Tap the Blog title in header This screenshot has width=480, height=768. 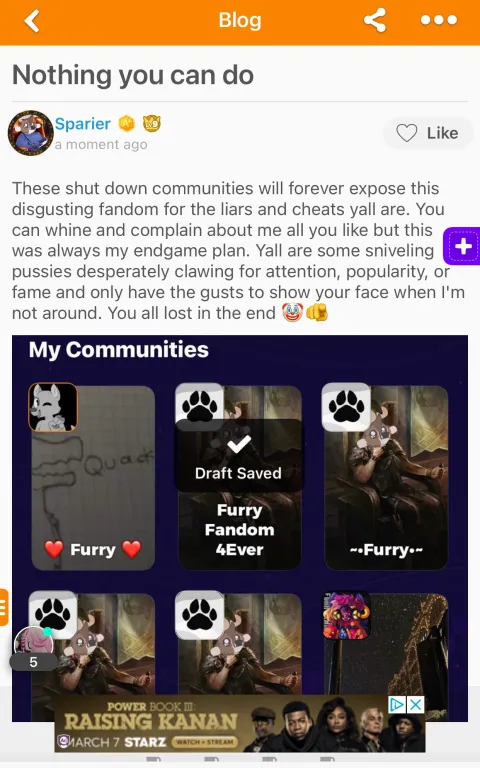[240, 21]
